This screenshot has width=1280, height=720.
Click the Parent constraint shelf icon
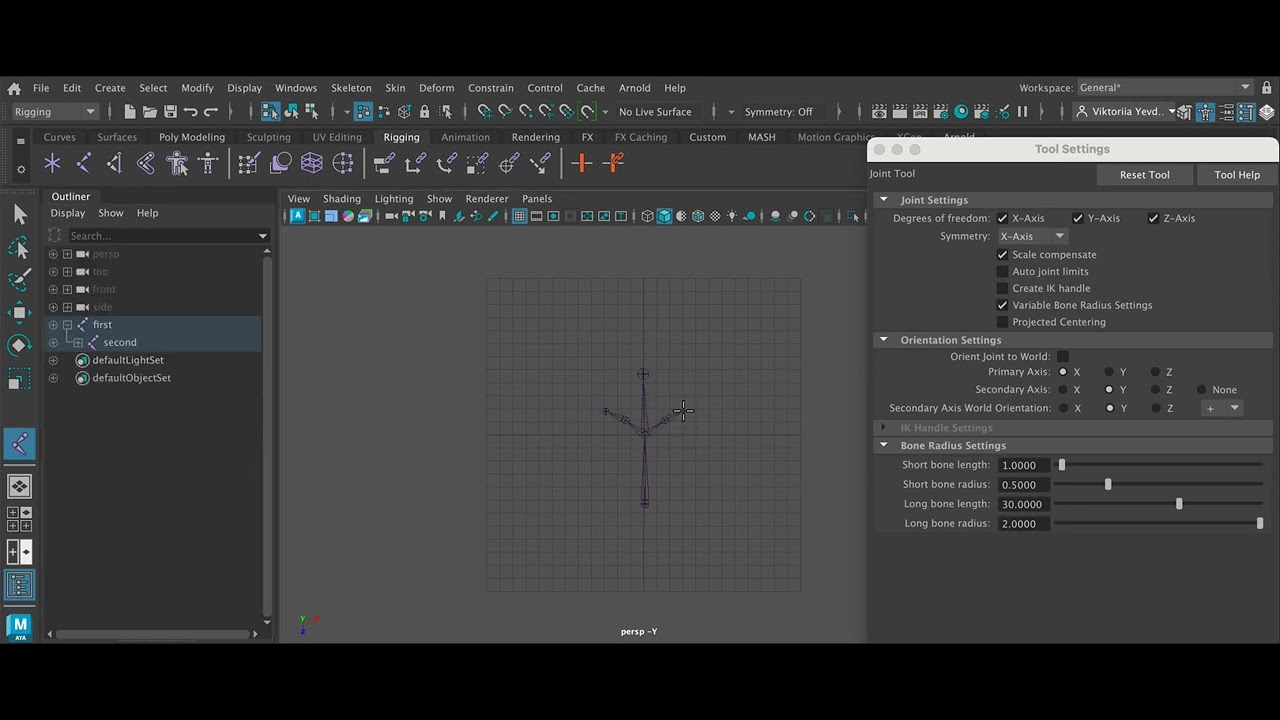384,163
